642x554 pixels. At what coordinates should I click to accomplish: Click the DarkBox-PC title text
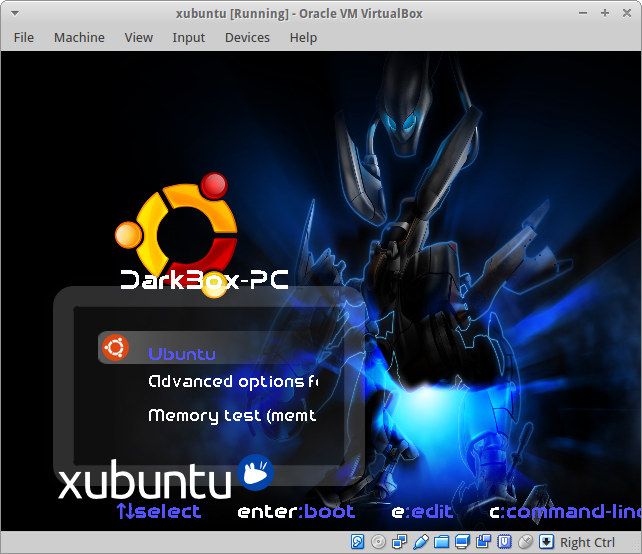[204, 280]
